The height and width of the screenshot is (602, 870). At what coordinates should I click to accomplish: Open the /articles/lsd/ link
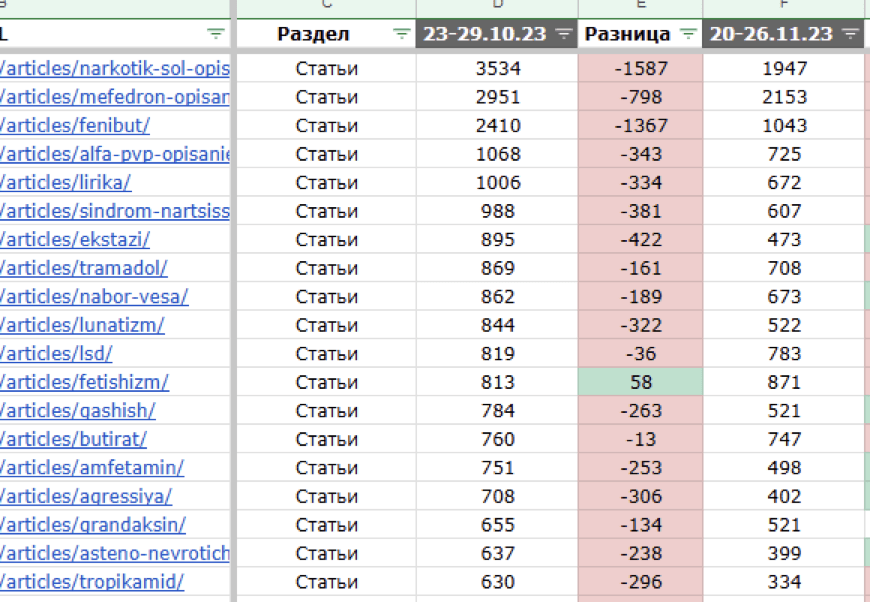(56, 354)
